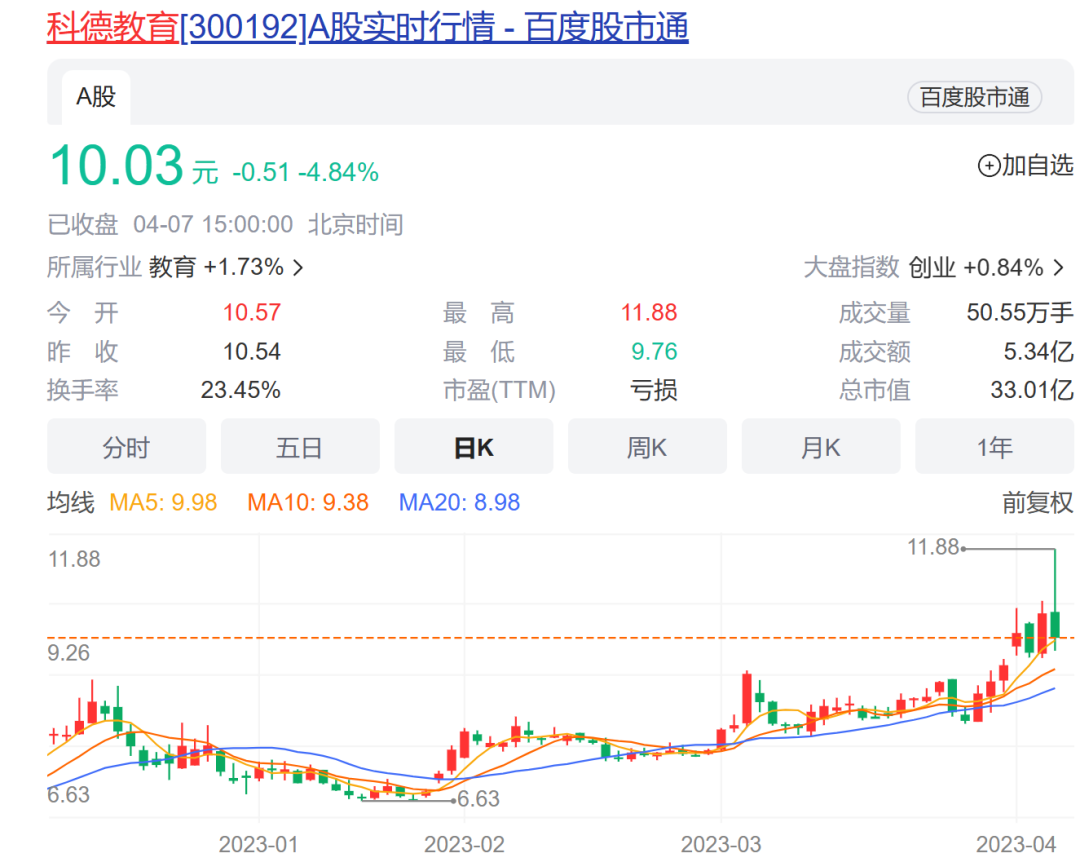Switch chart to 1年 view
1080x862 pixels.
pyautogui.click(x=994, y=447)
